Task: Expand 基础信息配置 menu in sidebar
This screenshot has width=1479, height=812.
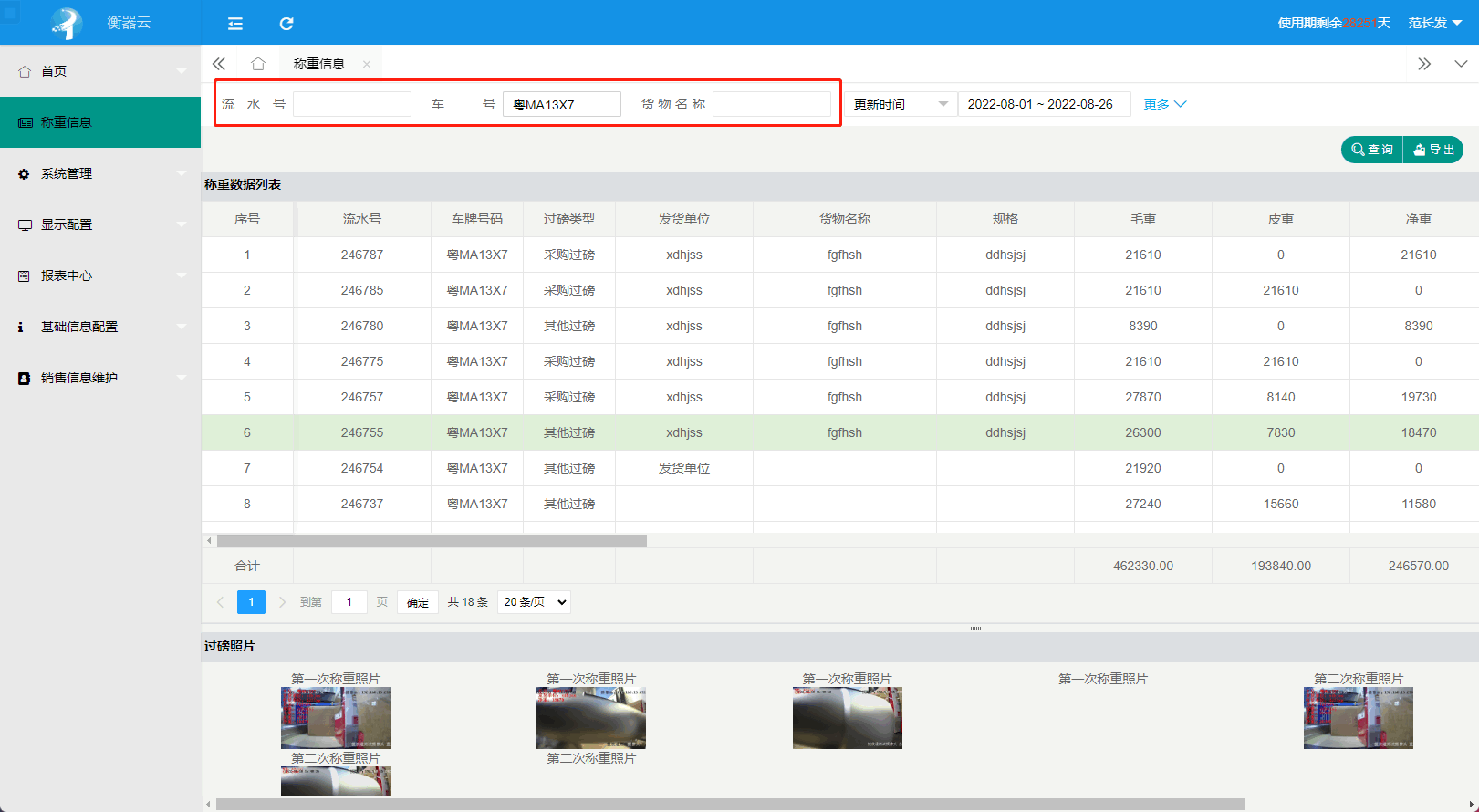Action: (x=100, y=327)
